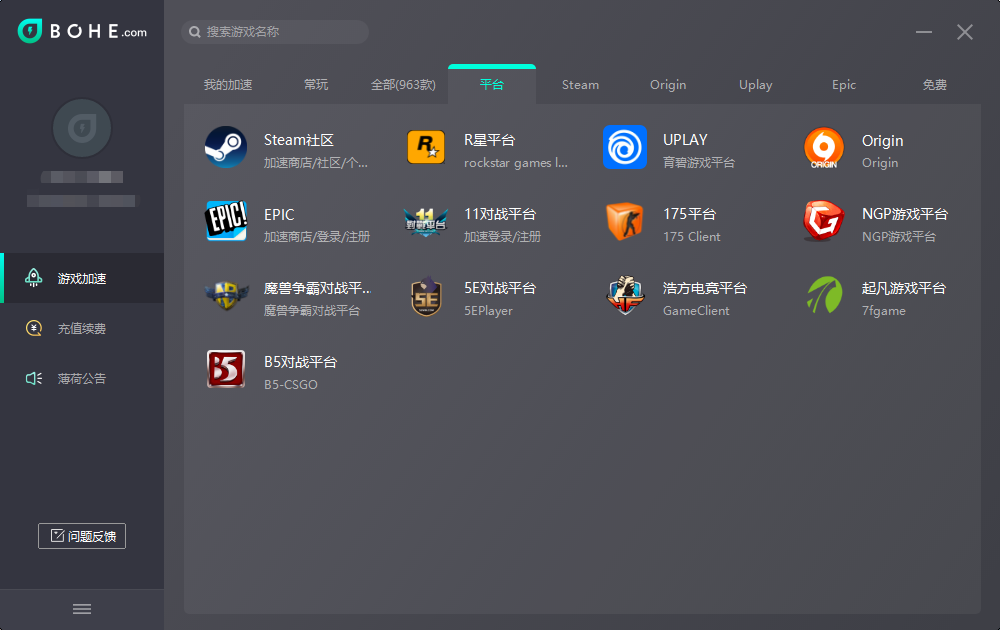Minimize the BOHE window
The height and width of the screenshot is (630, 1000).
[x=924, y=32]
